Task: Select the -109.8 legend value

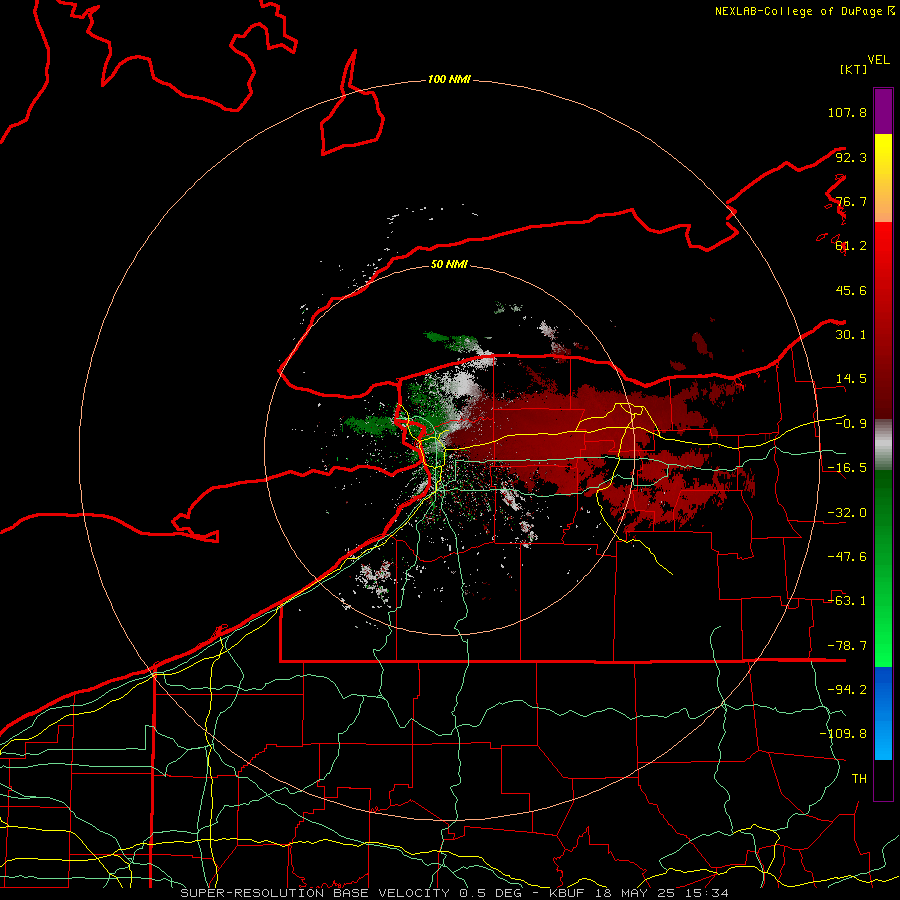Action: [x=843, y=734]
